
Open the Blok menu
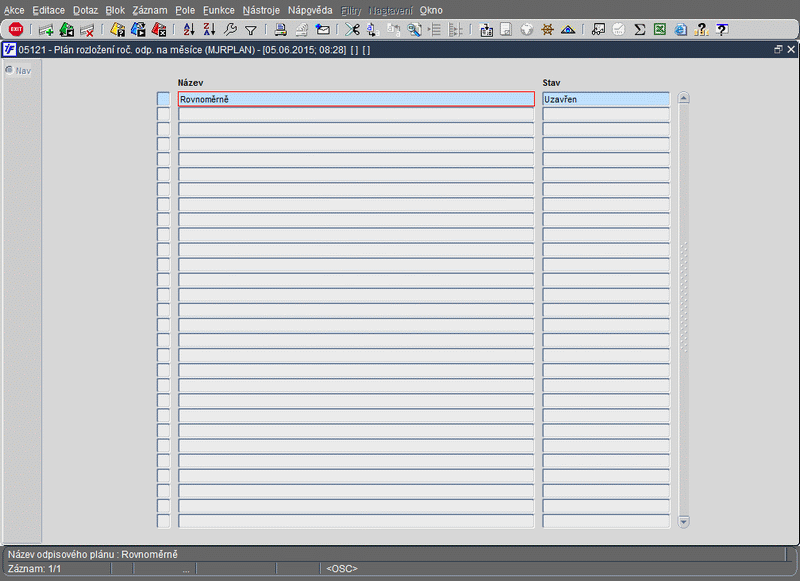(115, 10)
